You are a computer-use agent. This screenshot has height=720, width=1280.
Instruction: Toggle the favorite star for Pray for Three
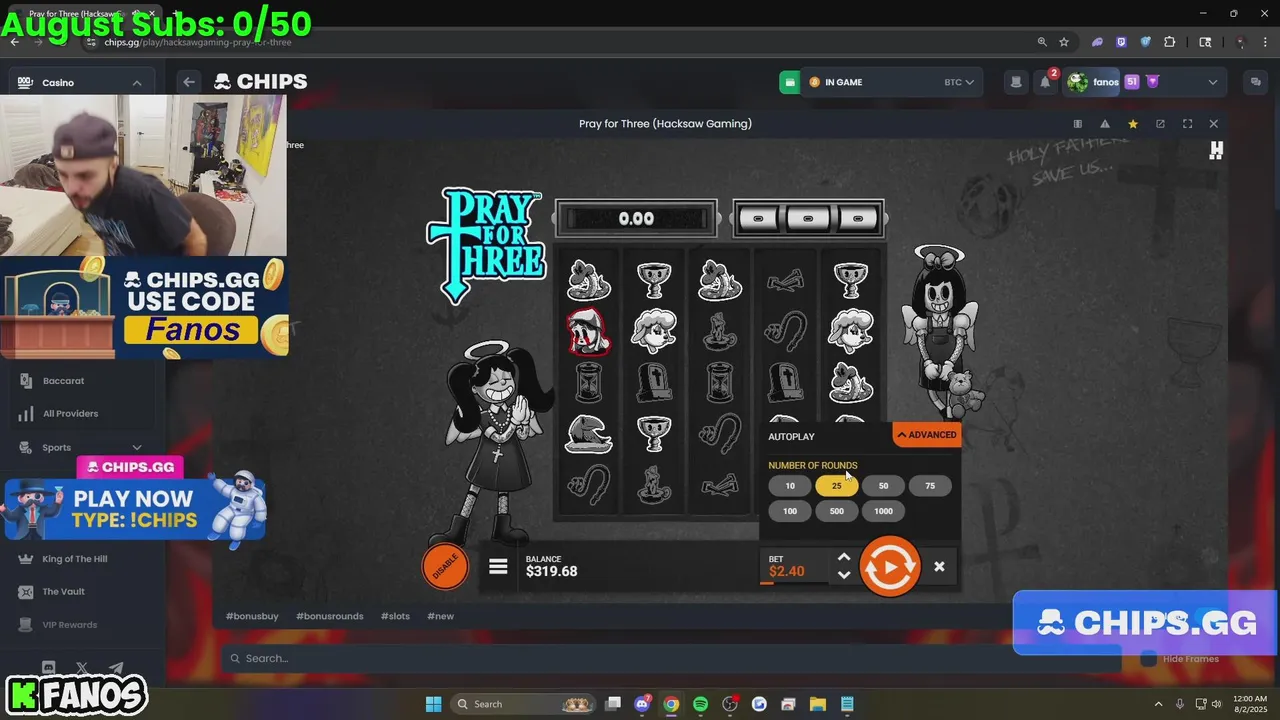(1132, 124)
